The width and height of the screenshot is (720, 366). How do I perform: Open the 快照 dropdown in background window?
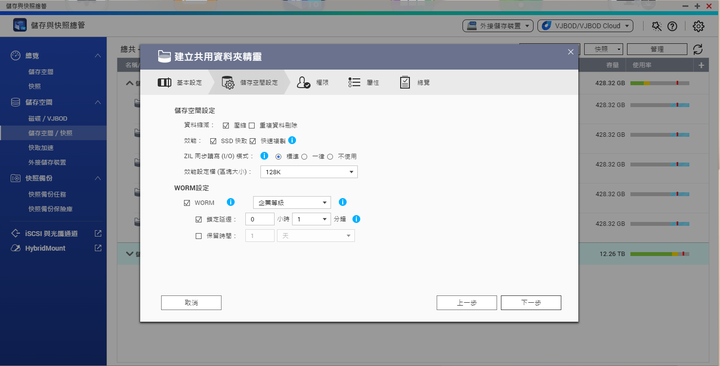tap(603, 49)
